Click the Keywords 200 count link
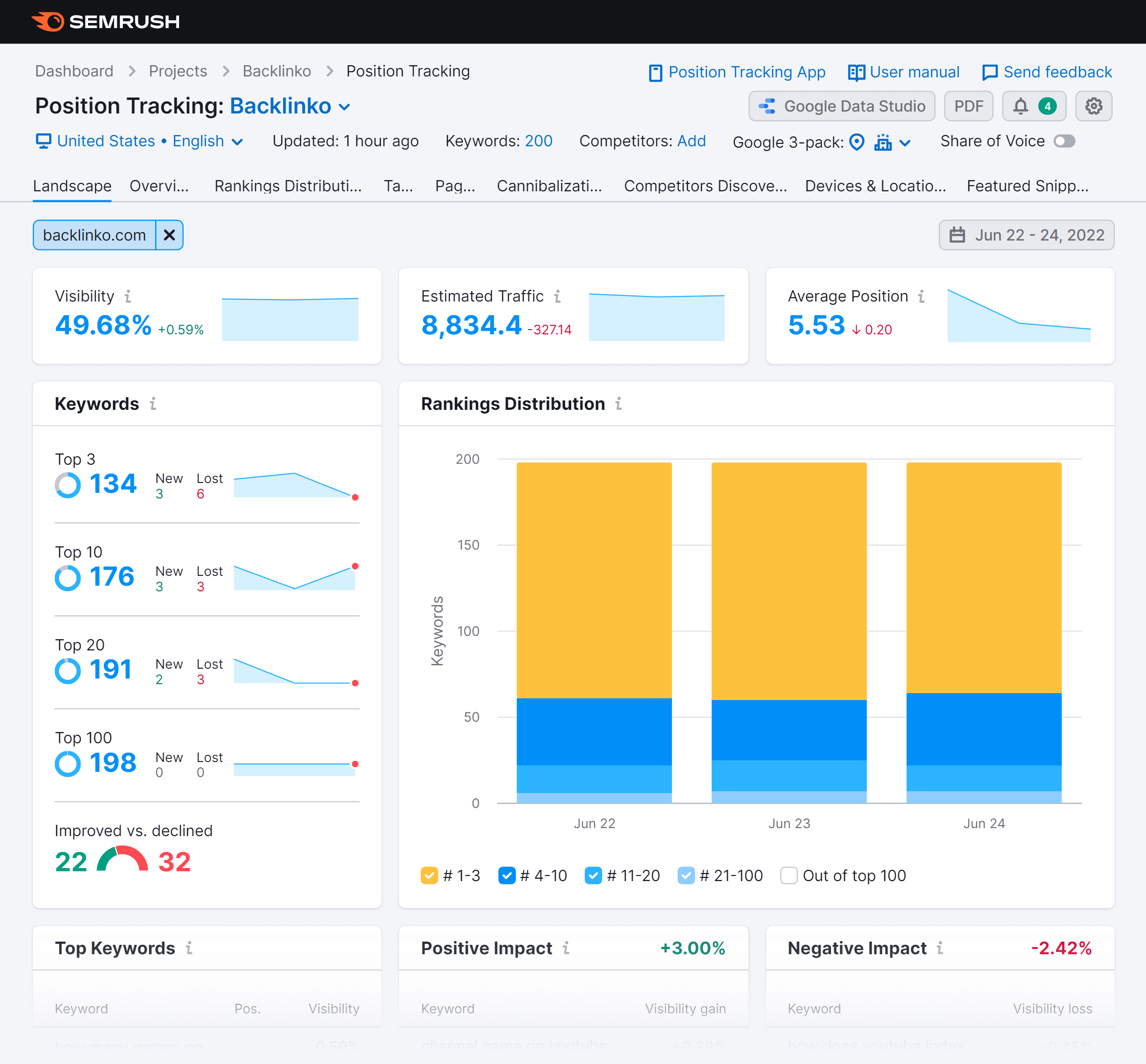 pyautogui.click(x=538, y=141)
